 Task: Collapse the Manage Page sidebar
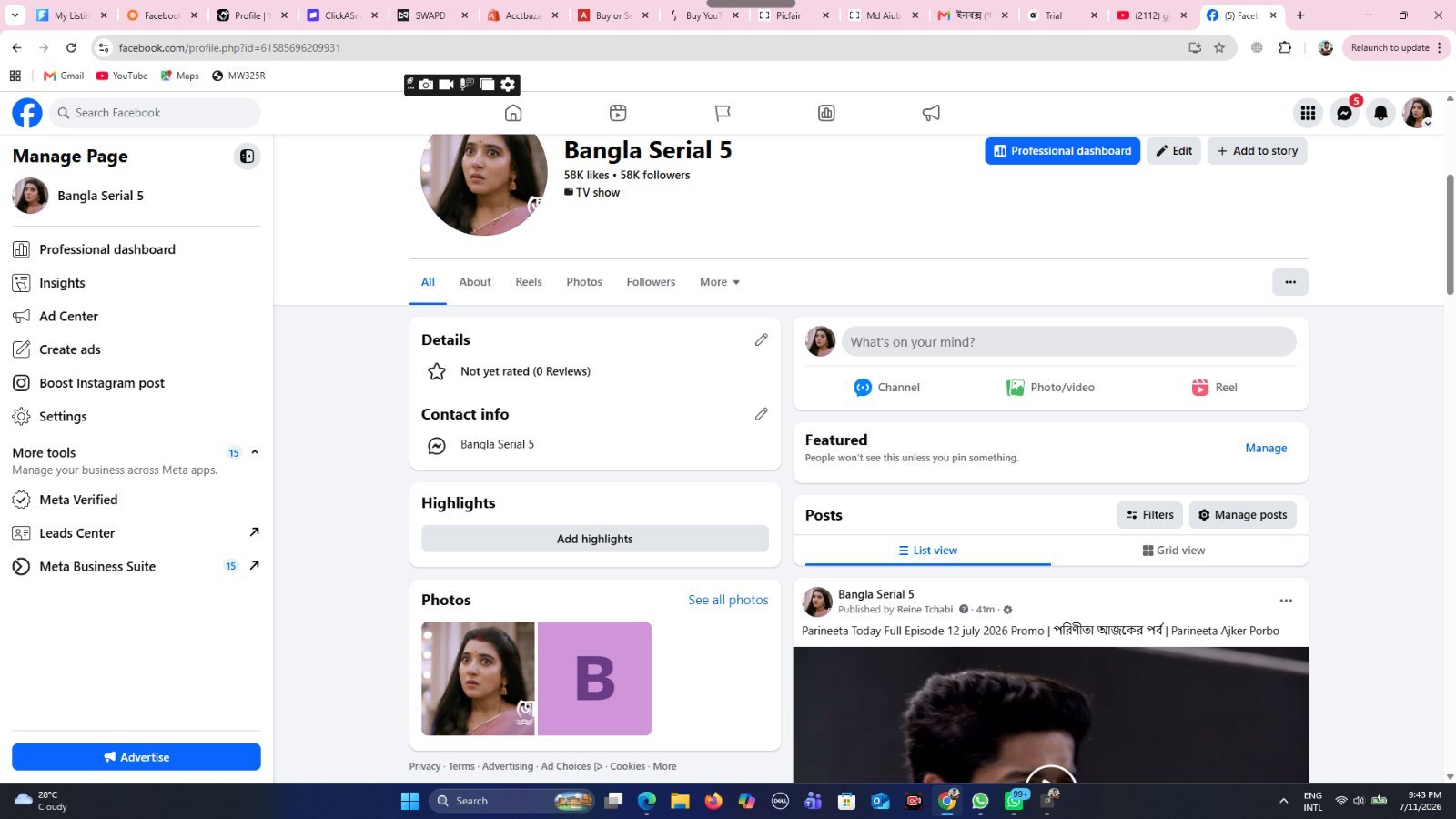click(x=247, y=157)
